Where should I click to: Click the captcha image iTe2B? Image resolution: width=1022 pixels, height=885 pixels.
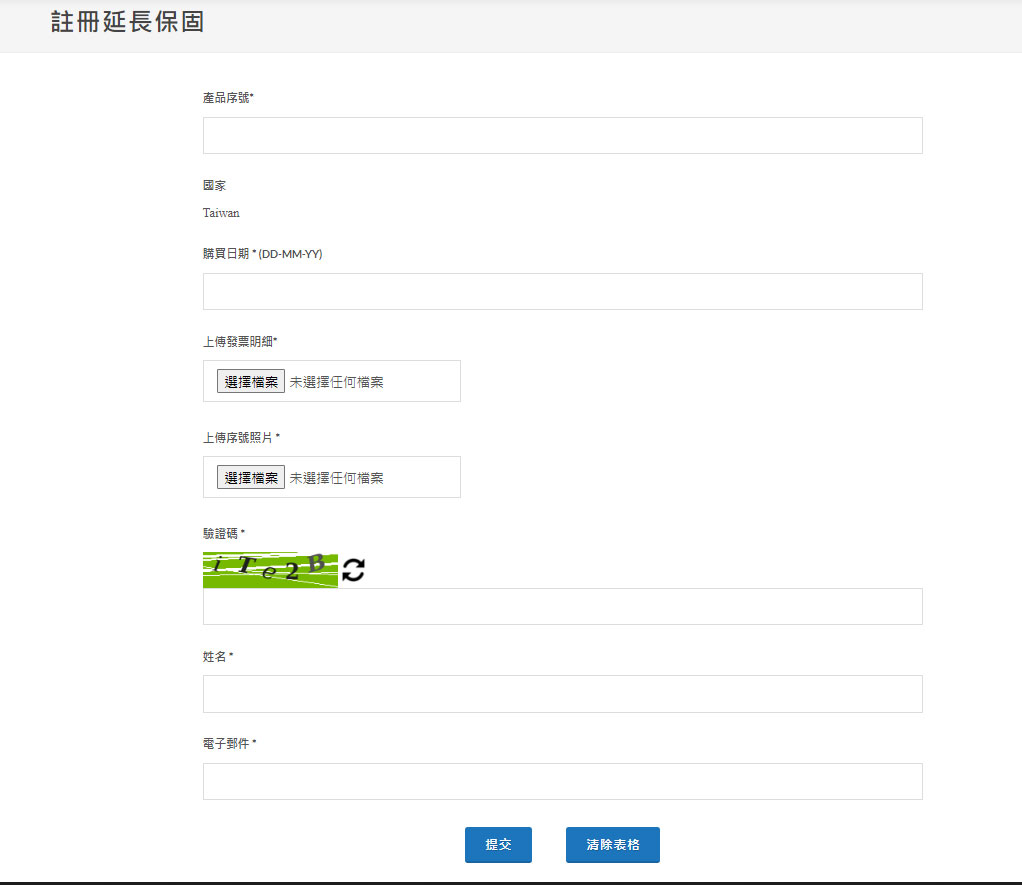pos(270,570)
